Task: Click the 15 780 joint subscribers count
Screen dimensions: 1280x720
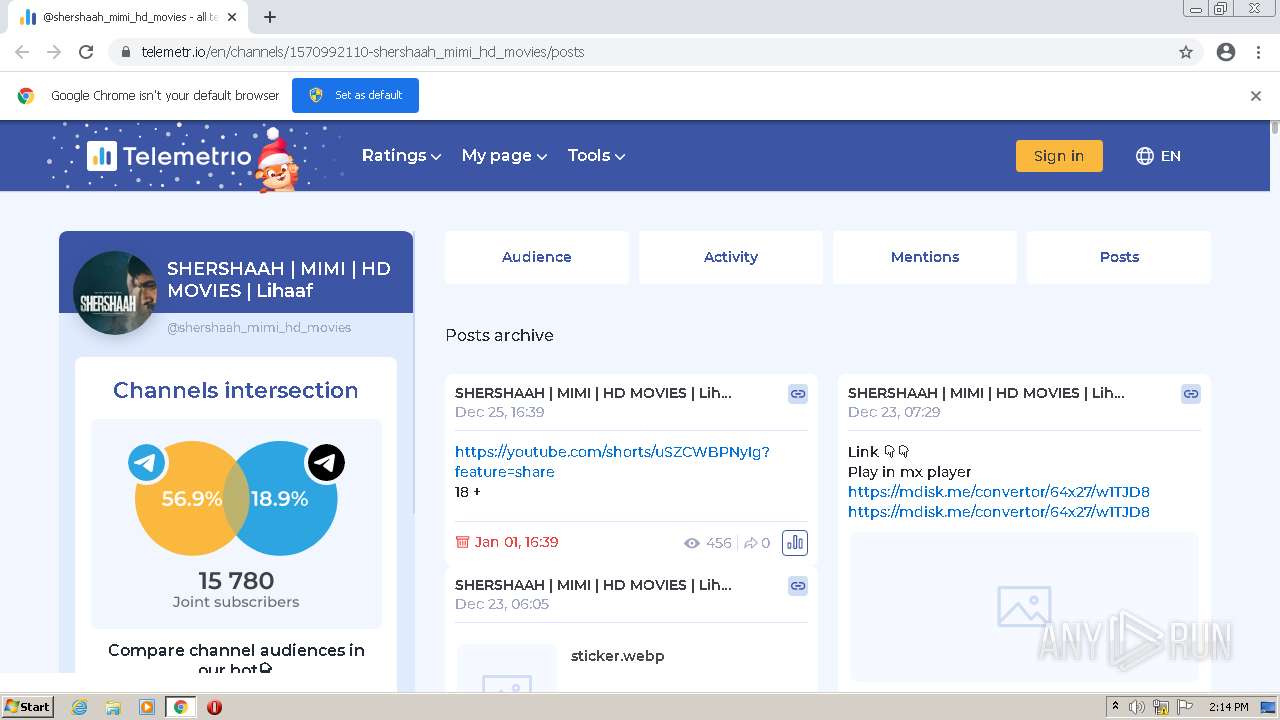Action: [236, 581]
